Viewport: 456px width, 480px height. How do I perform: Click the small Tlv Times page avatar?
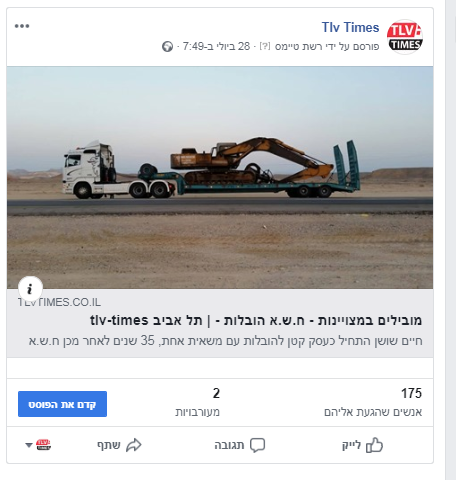[43, 445]
